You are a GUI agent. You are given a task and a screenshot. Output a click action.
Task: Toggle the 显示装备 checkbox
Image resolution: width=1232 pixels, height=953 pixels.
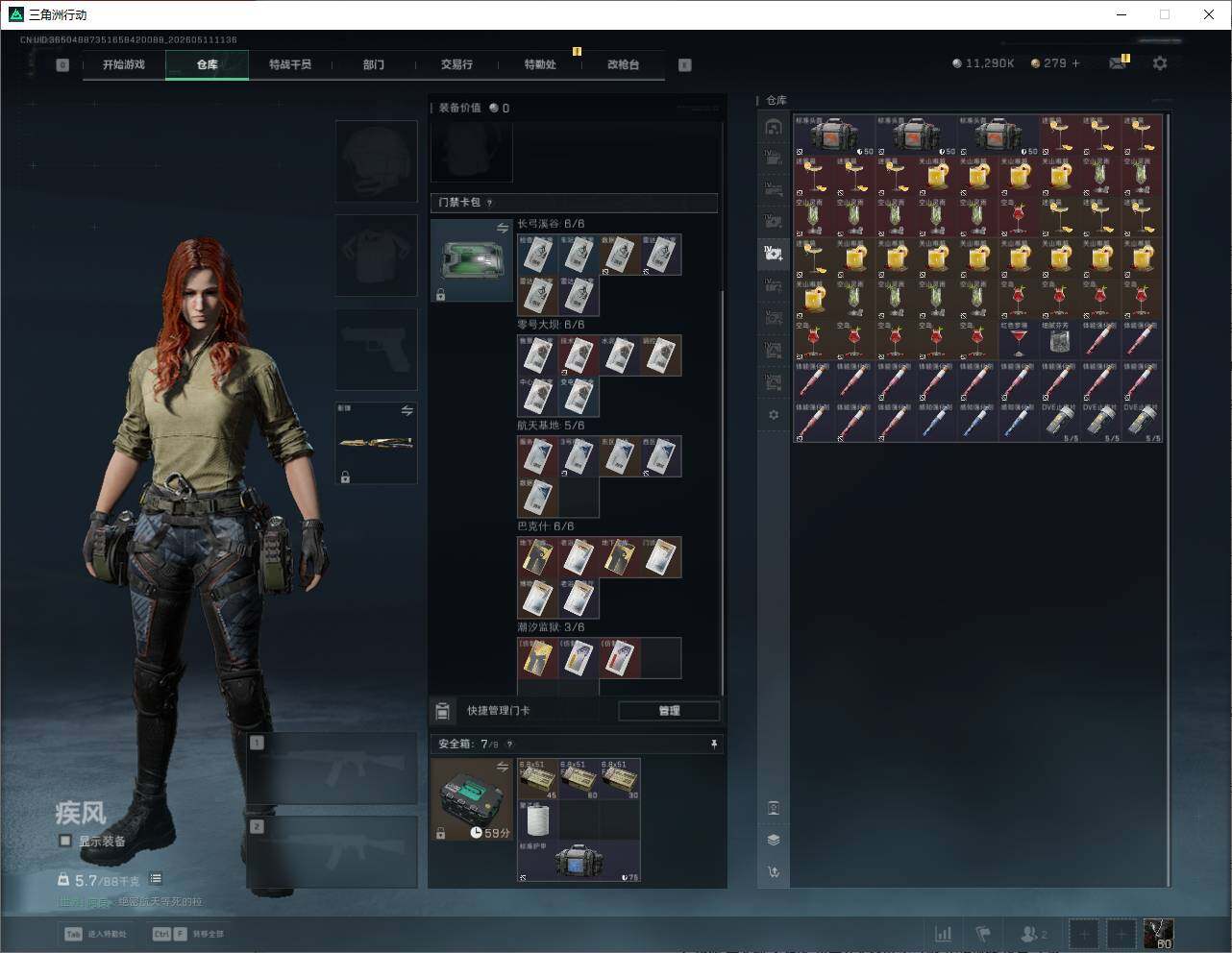[x=65, y=841]
